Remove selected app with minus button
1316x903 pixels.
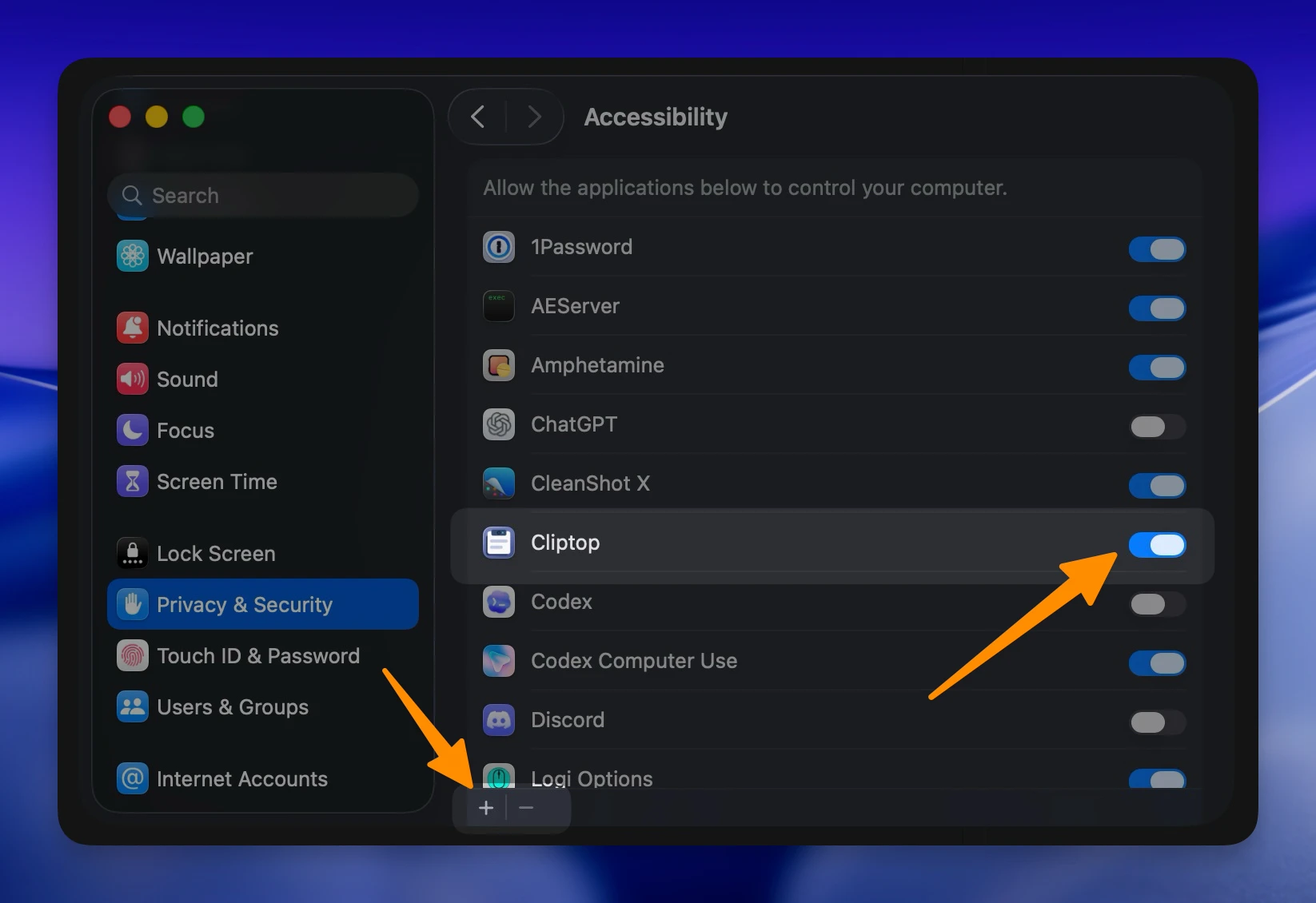click(x=526, y=808)
